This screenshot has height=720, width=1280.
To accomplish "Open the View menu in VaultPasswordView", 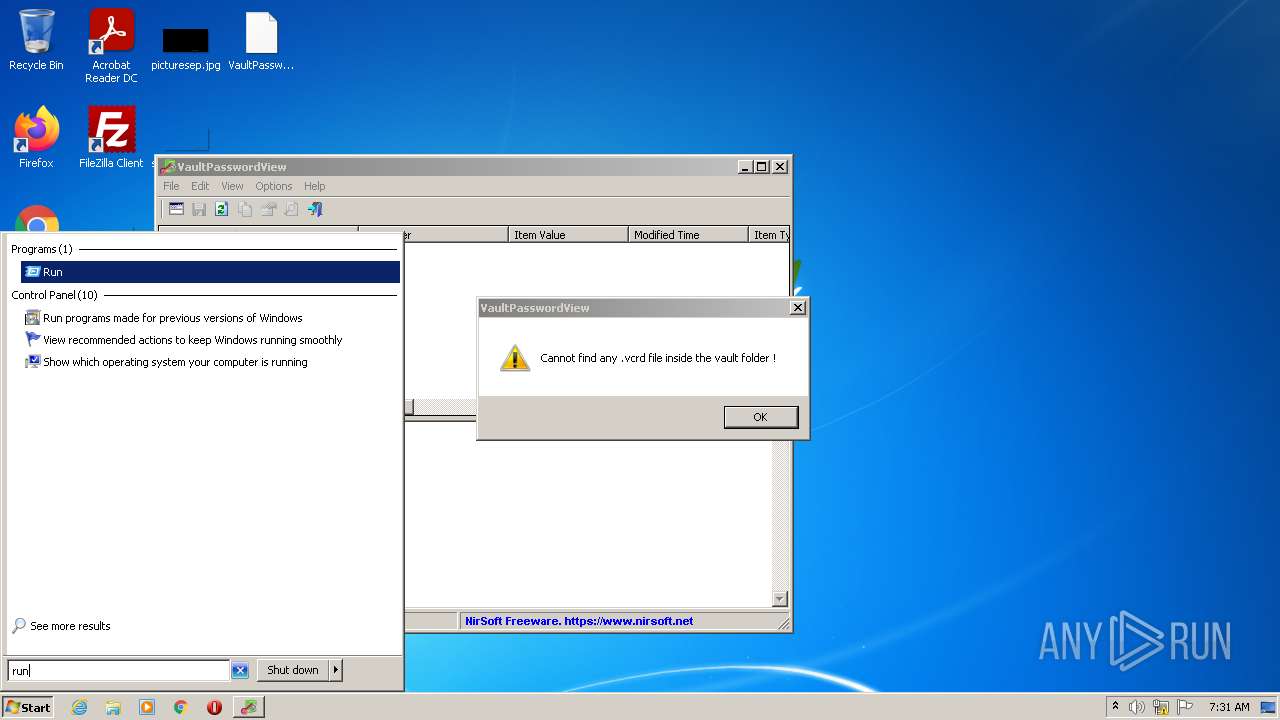I will (x=232, y=186).
